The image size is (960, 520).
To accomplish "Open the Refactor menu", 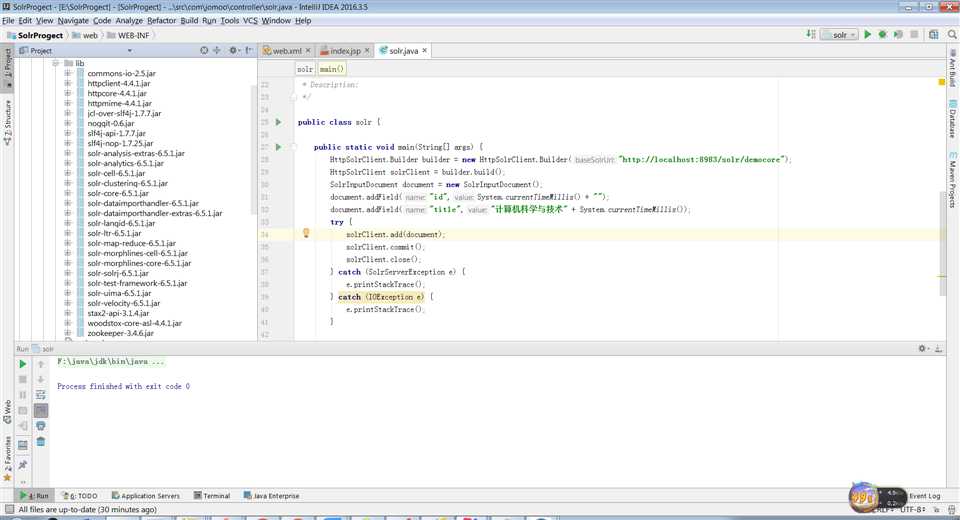I will tap(162, 20).
